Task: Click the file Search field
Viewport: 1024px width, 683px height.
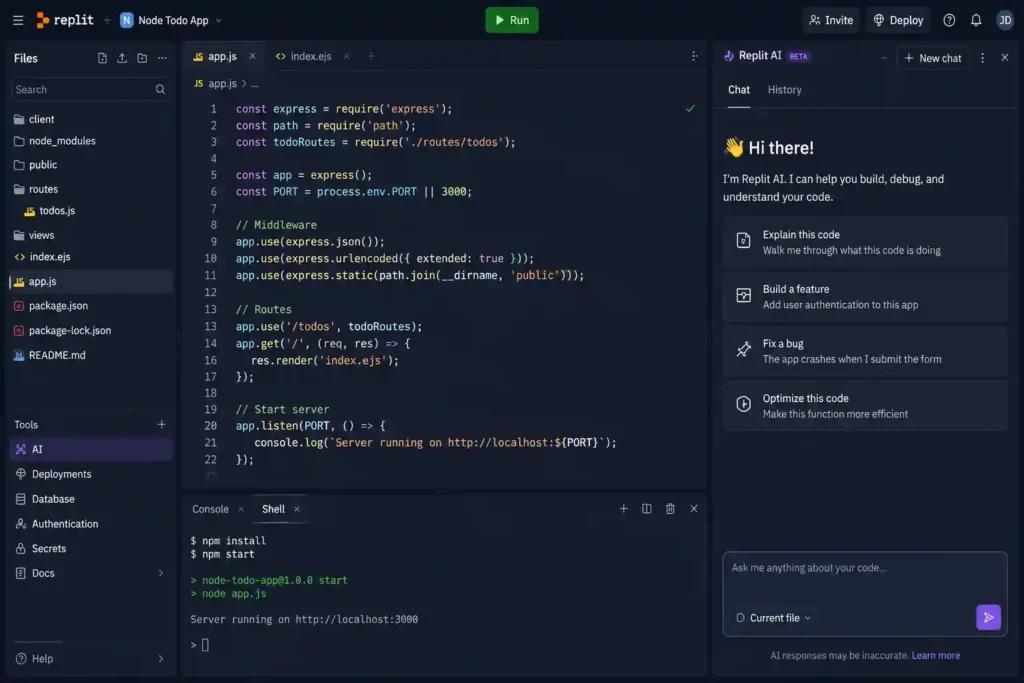Action: [89, 89]
